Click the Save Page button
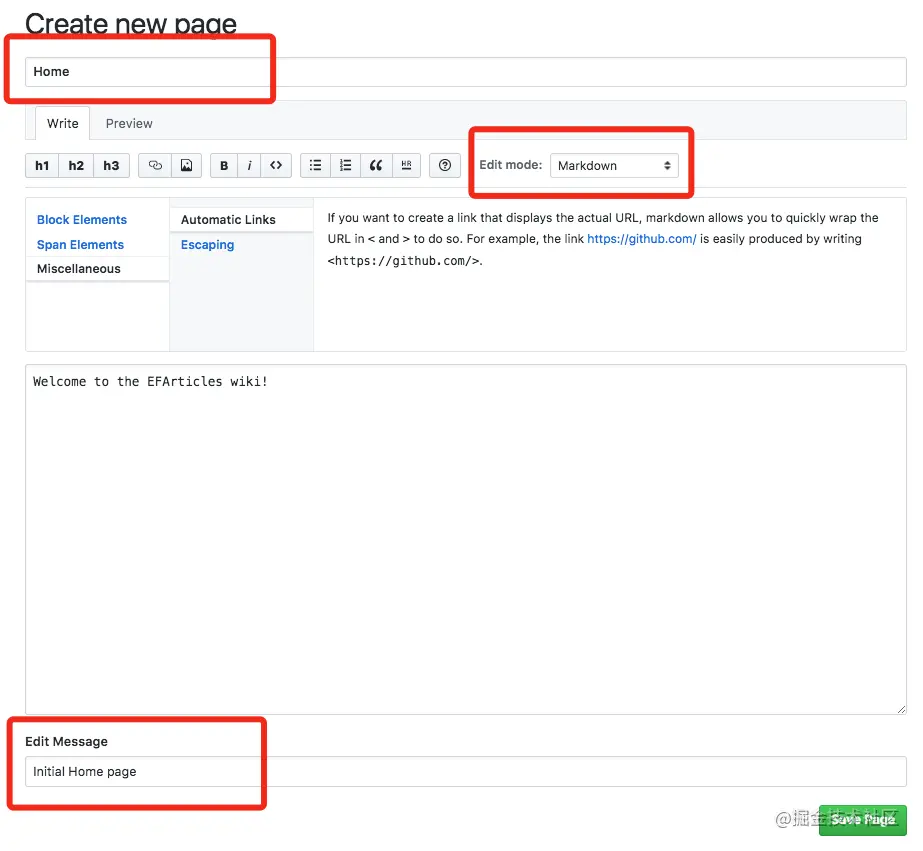The image size is (923, 851). pos(862,820)
